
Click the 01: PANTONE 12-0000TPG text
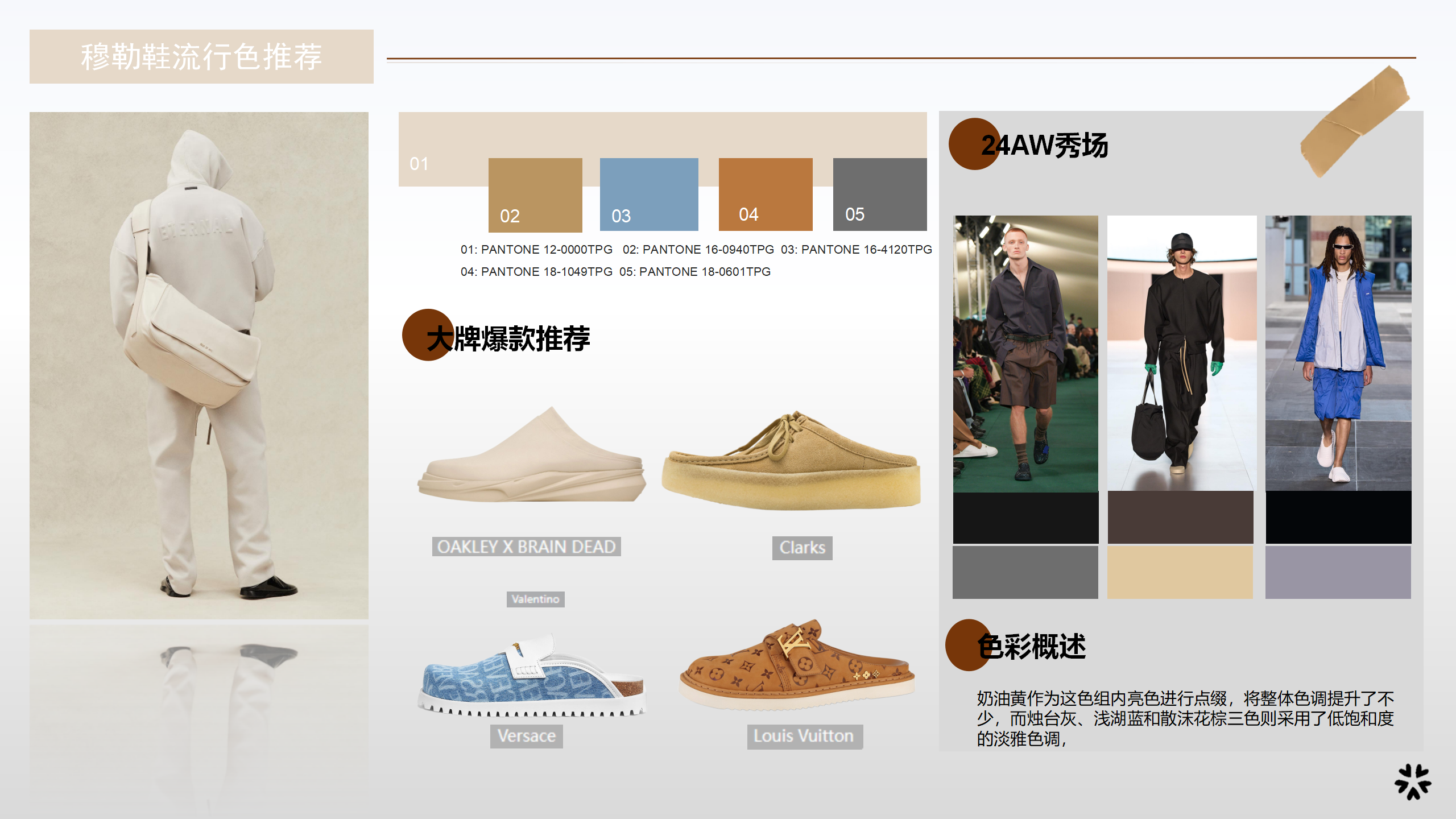coord(536,250)
